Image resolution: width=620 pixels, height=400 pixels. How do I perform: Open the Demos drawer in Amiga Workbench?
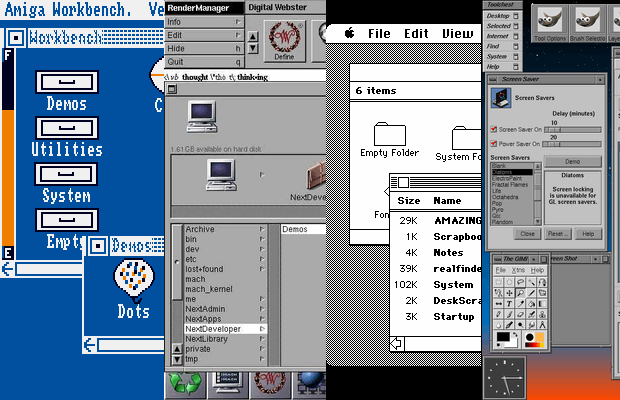67,82
